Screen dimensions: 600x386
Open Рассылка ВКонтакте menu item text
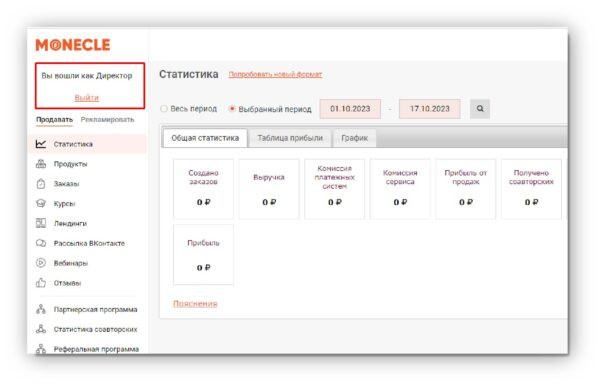[89, 243]
